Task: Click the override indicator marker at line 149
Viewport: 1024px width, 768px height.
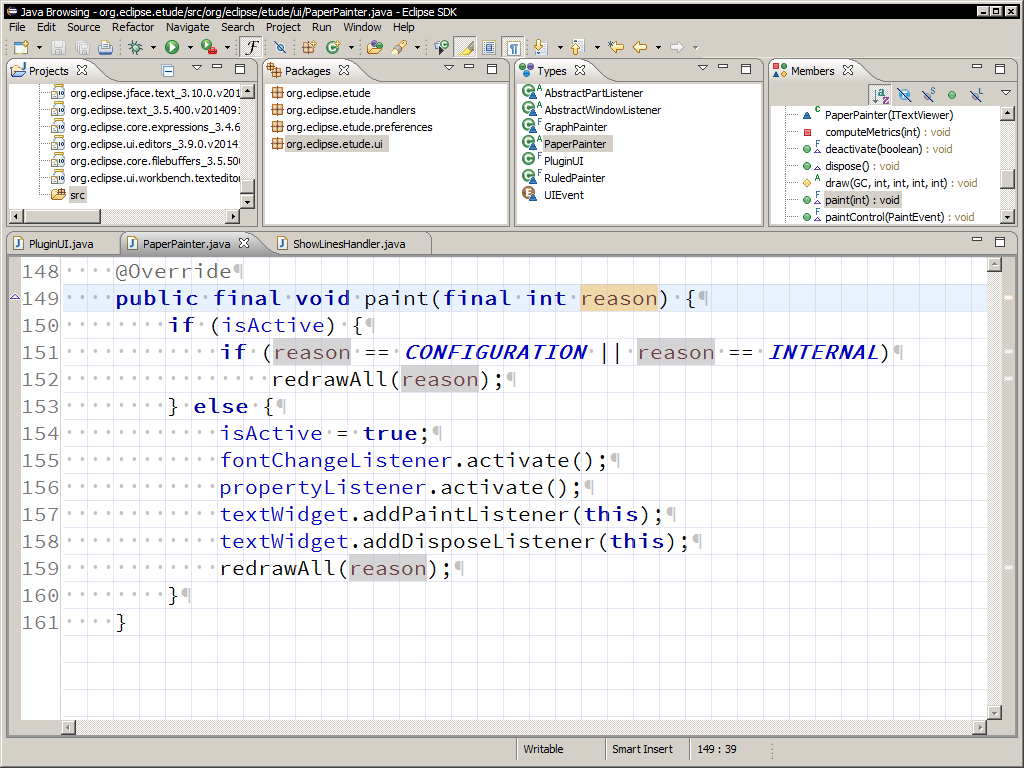Action: [14, 297]
